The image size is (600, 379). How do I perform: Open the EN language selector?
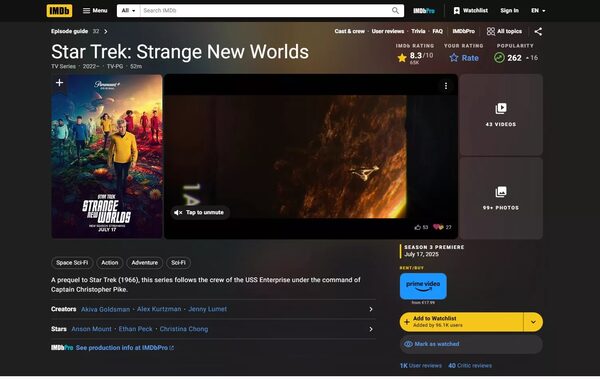point(538,11)
